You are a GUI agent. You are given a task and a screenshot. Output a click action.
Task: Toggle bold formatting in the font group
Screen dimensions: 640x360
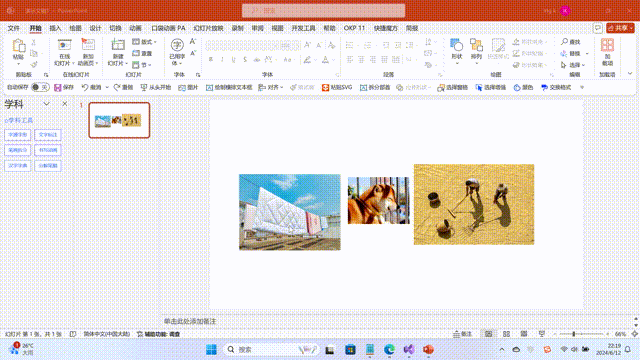click(211, 60)
